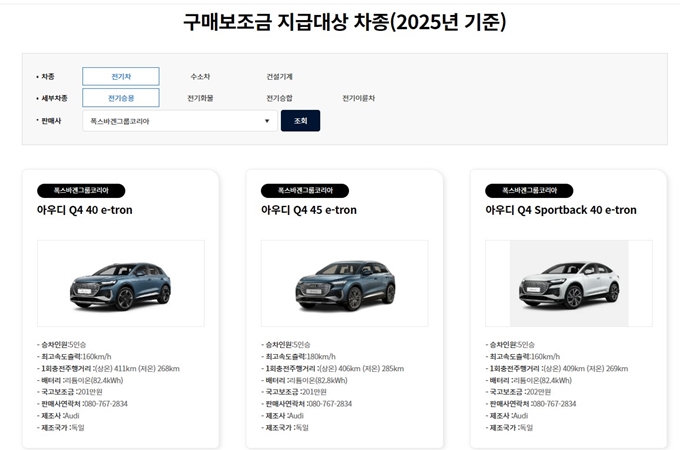Screen dimensions: 680x450
Task: Choose the 전기화물 sub-type filter
Action: tap(200, 98)
